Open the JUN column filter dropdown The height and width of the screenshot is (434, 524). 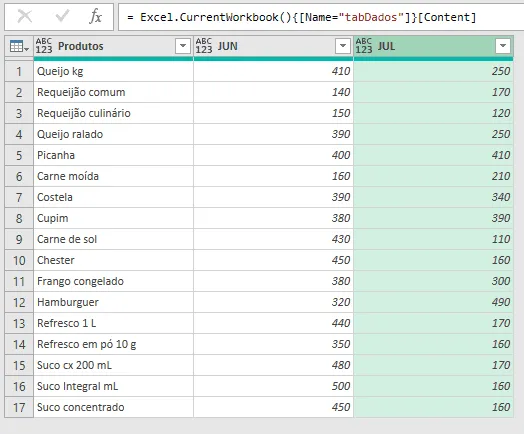coord(343,46)
